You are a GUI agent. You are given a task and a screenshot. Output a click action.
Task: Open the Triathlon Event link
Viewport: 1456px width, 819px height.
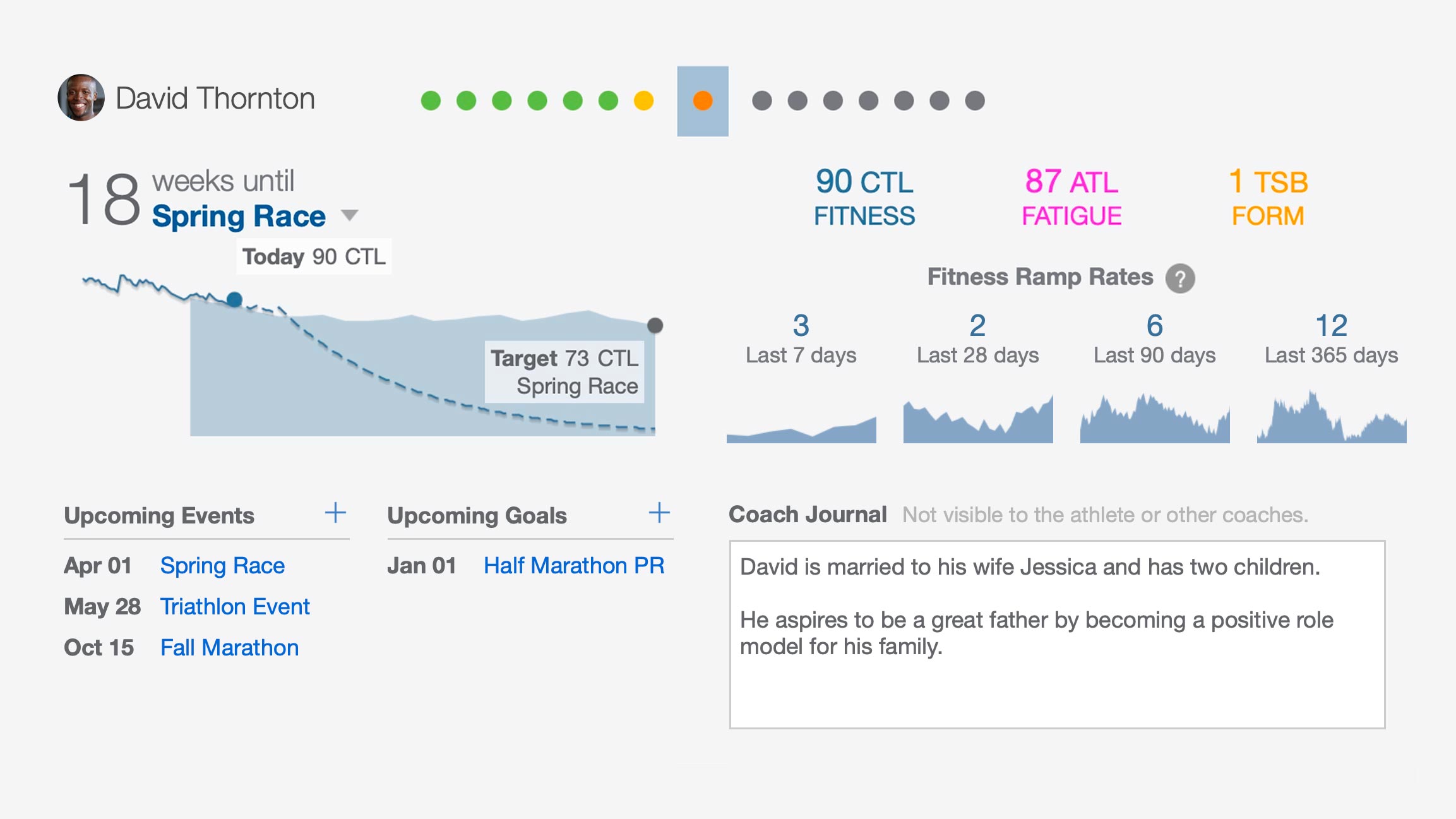[x=235, y=607]
